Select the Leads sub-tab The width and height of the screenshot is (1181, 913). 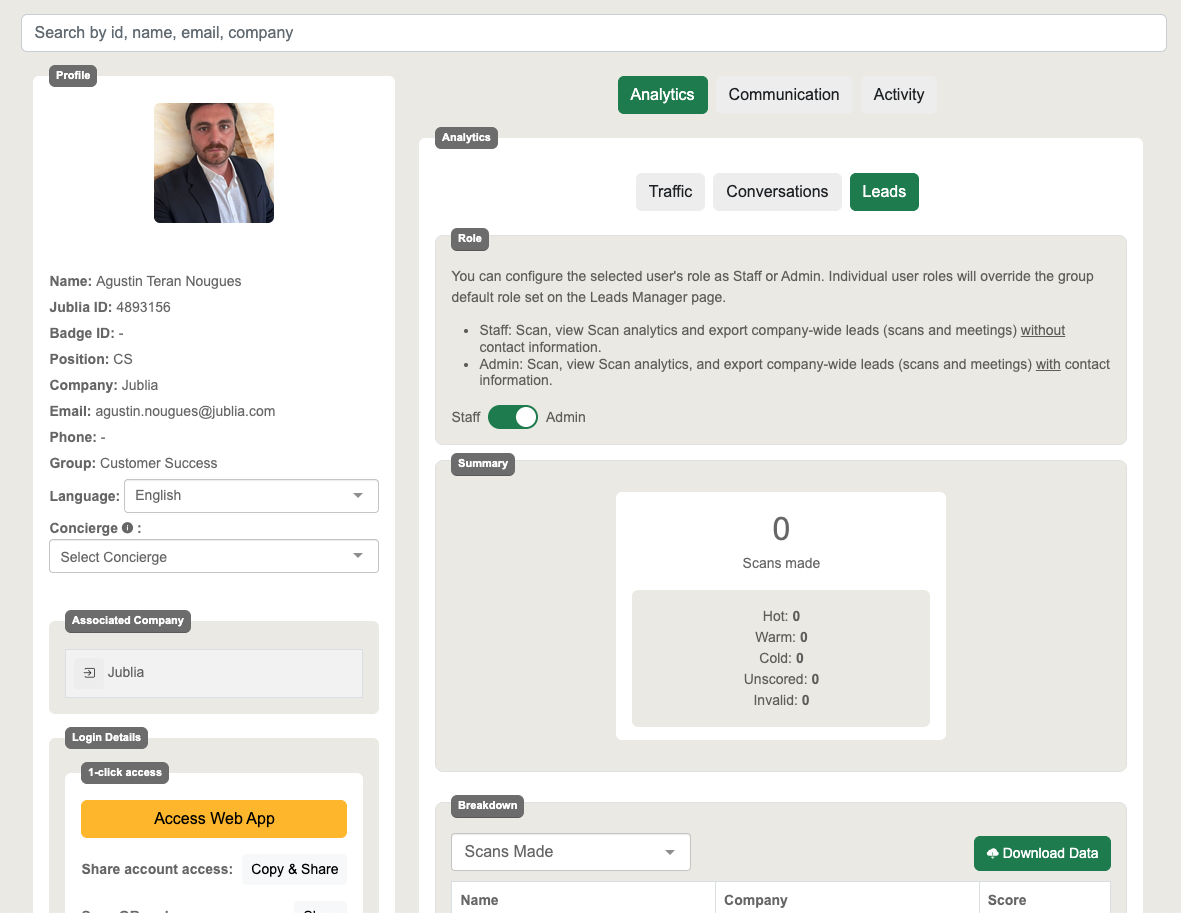point(884,192)
